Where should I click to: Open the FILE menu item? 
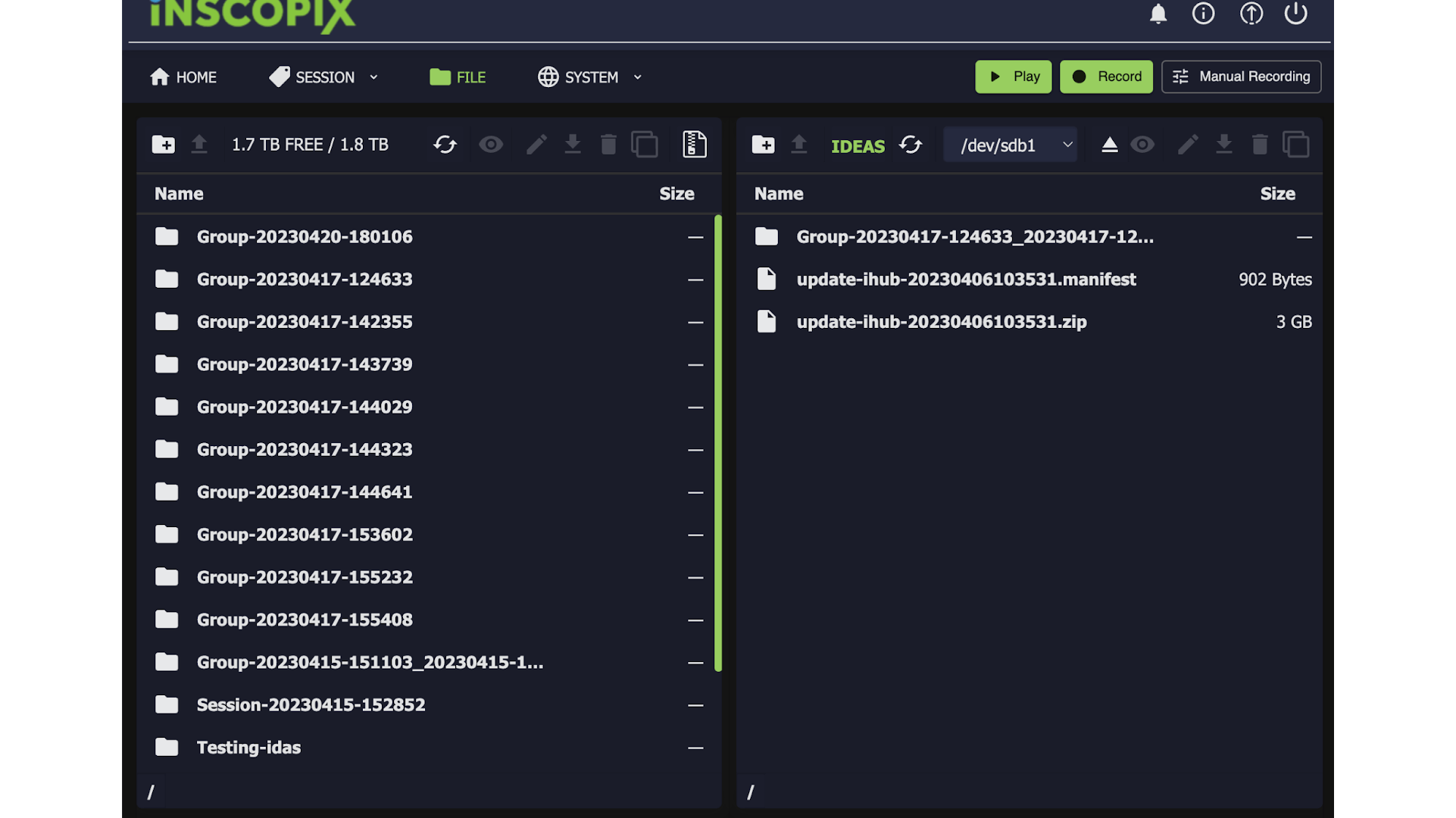458,77
